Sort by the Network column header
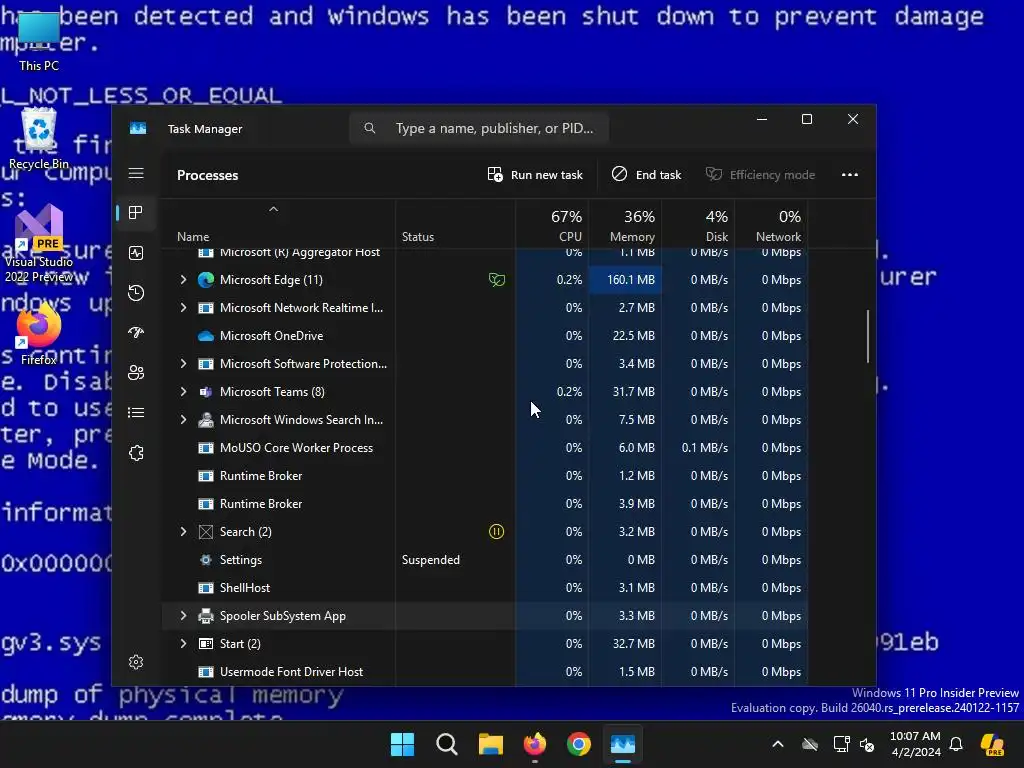The width and height of the screenshot is (1024, 768). pyautogui.click(x=771, y=224)
